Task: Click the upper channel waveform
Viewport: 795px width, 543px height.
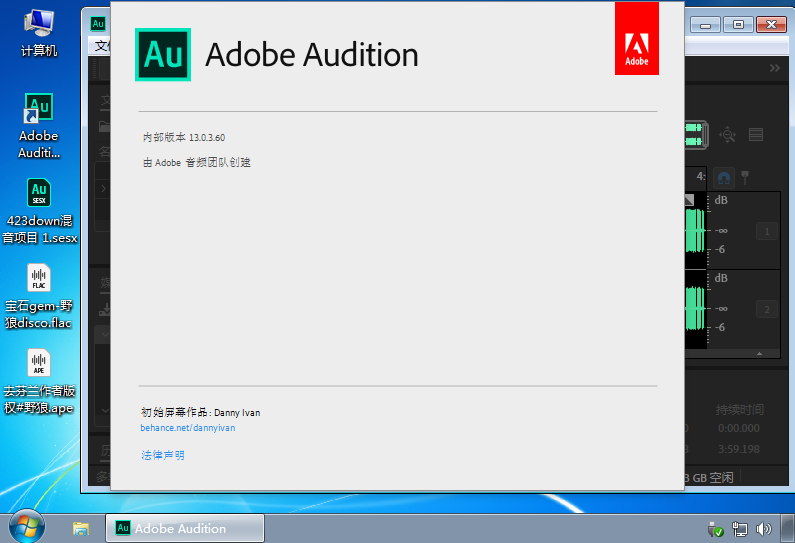Action: coord(696,231)
